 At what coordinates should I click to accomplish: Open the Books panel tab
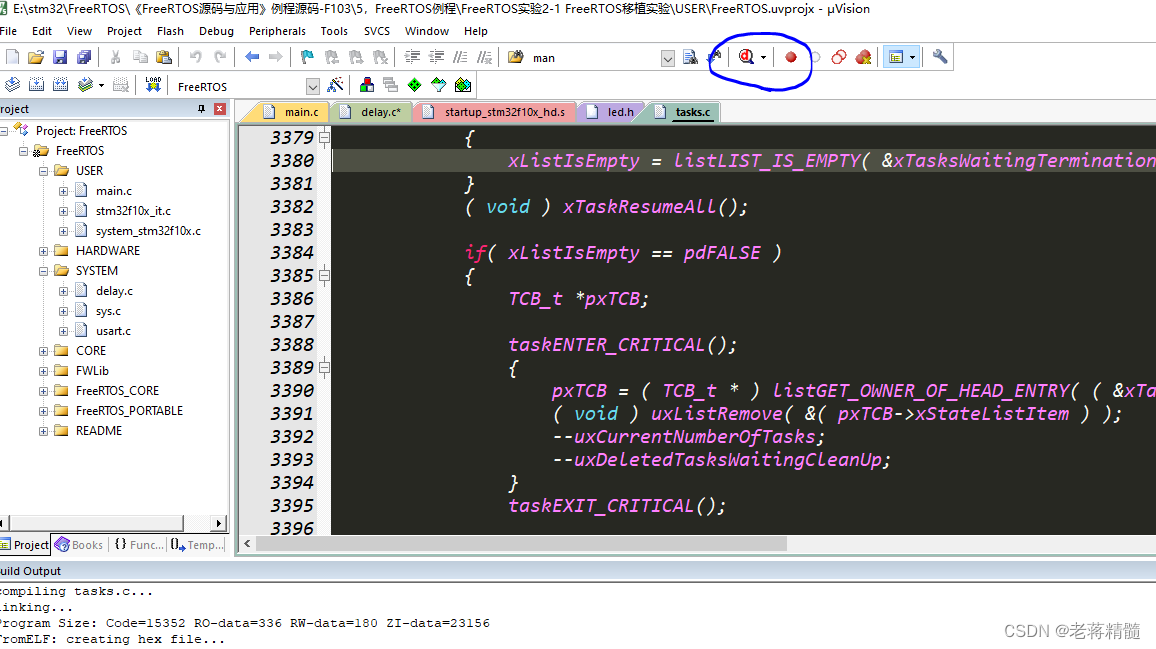point(79,545)
